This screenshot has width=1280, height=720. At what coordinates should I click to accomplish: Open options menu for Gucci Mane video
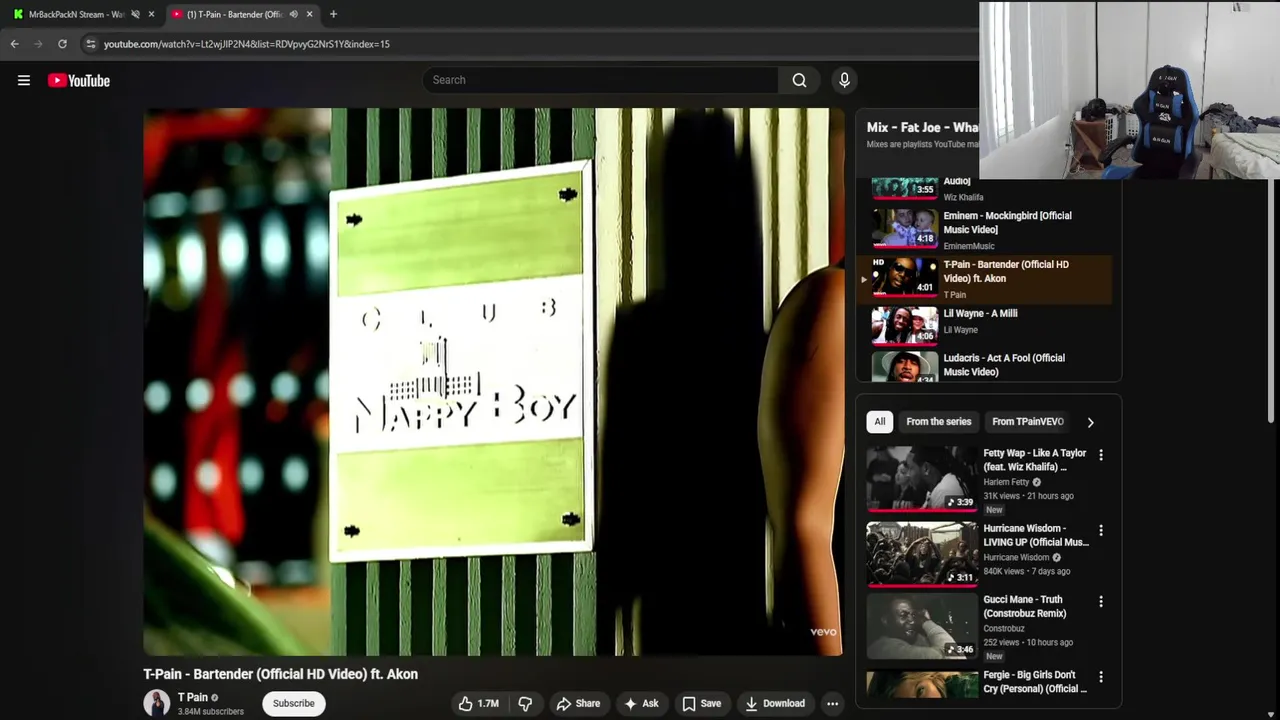coord(1101,602)
